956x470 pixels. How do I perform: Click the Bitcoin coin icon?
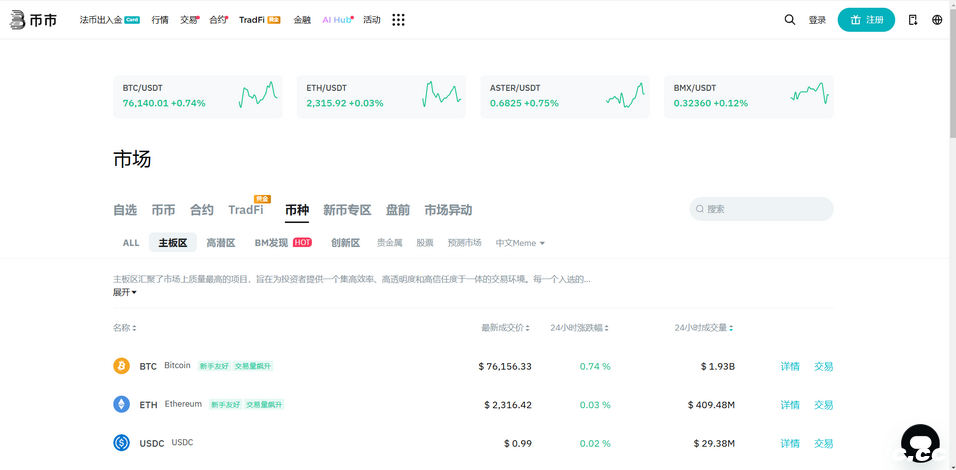click(x=122, y=366)
